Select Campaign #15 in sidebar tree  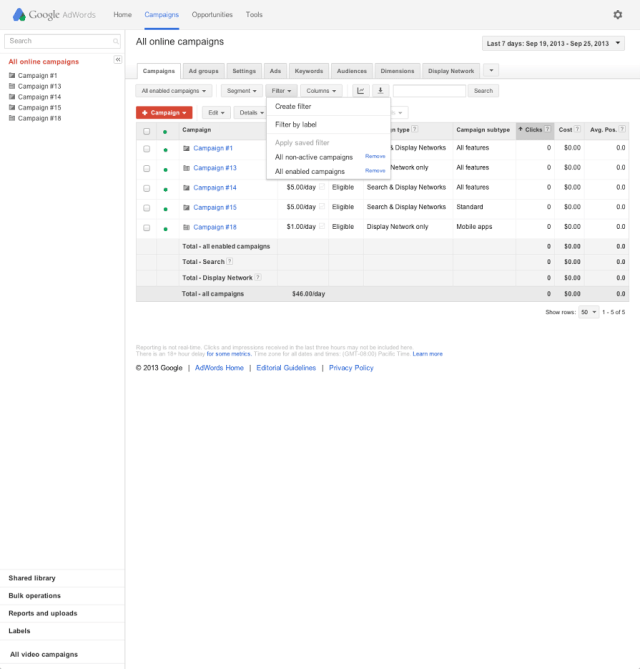coord(39,108)
